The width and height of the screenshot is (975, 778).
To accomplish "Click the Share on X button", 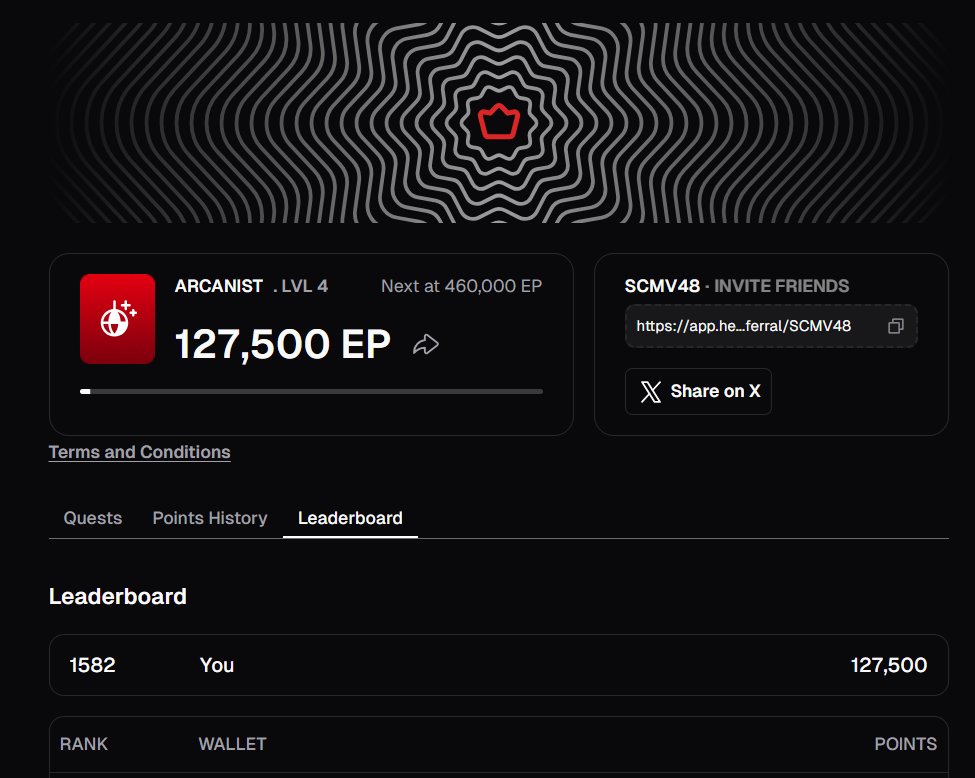I will [698, 391].
